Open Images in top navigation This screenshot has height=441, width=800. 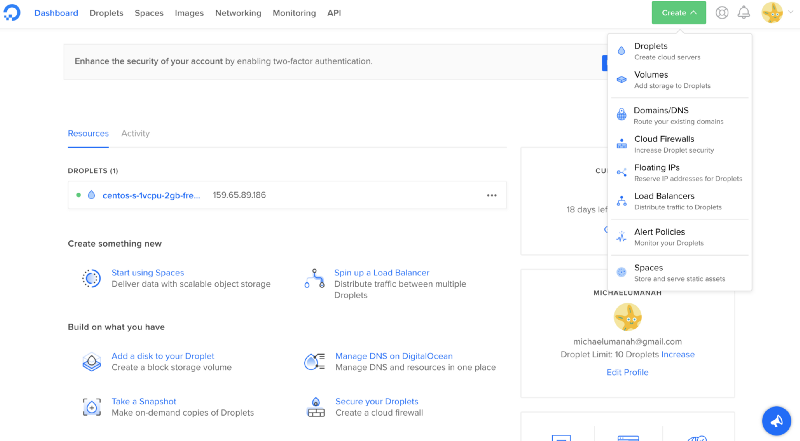pos(189,13)
